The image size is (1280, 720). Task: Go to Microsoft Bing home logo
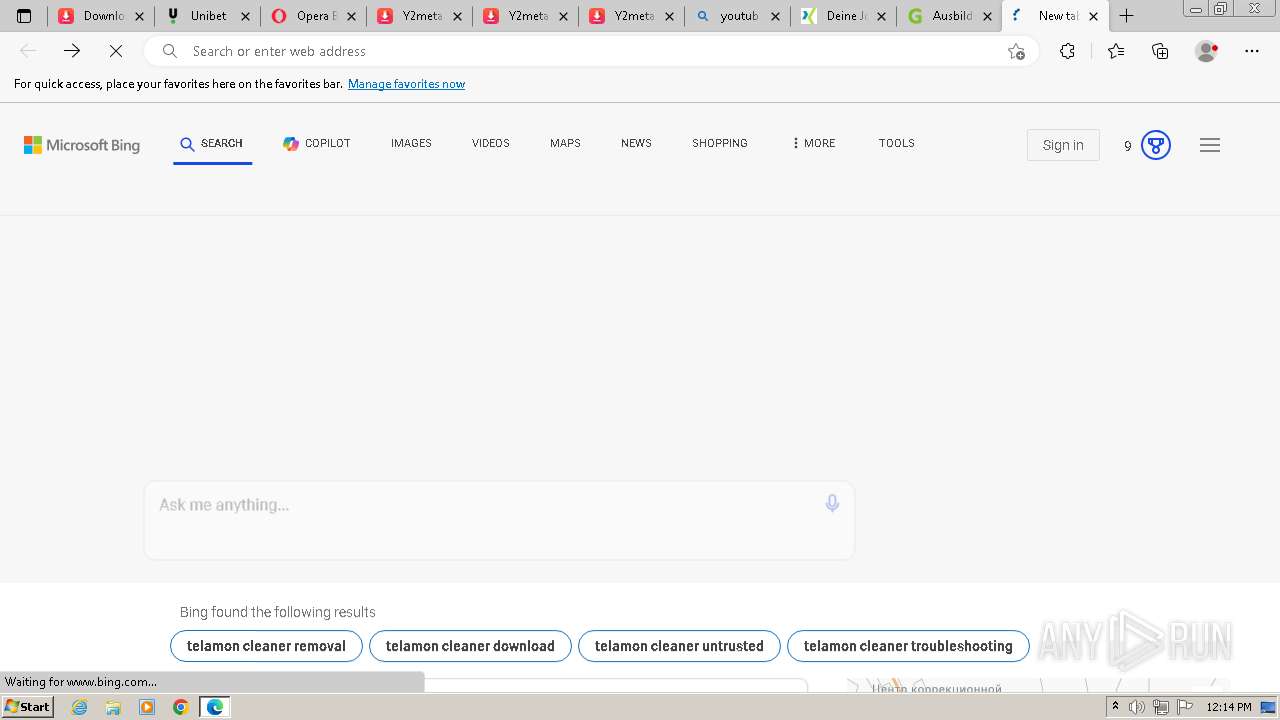(x=82, y=145)
